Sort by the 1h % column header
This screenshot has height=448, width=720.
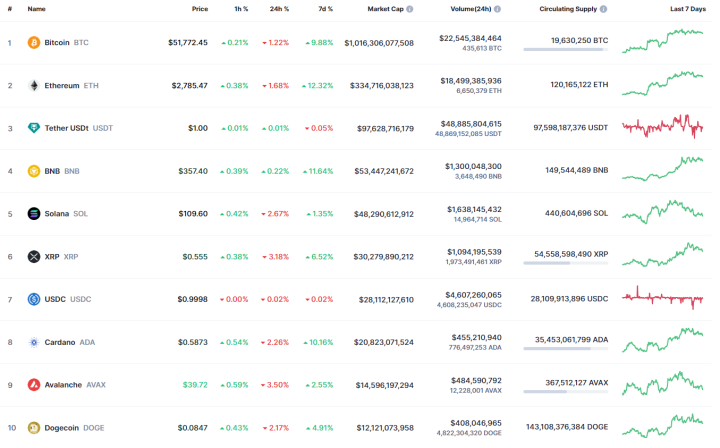click(241, 9)
